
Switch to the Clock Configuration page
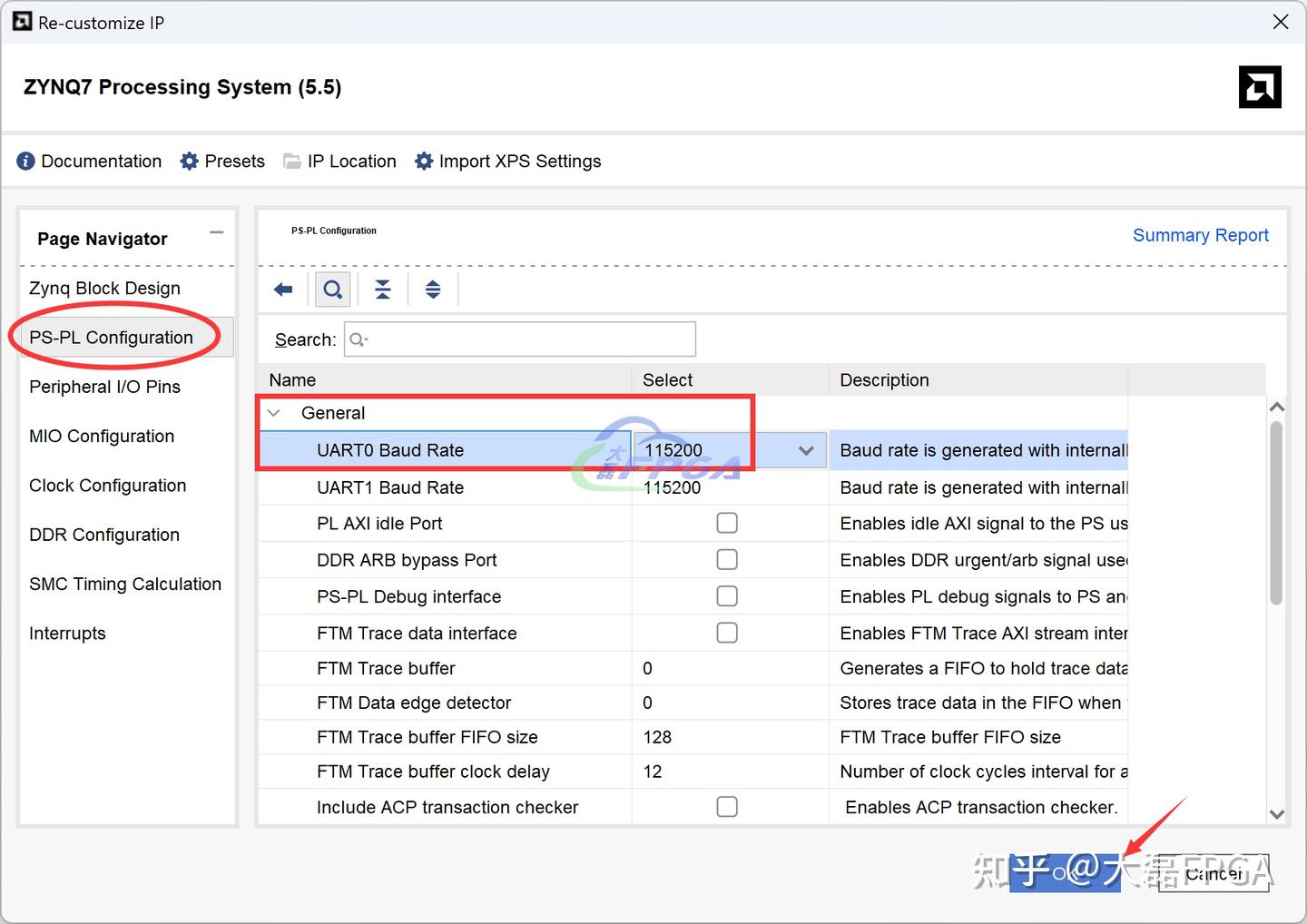[107, 486]
